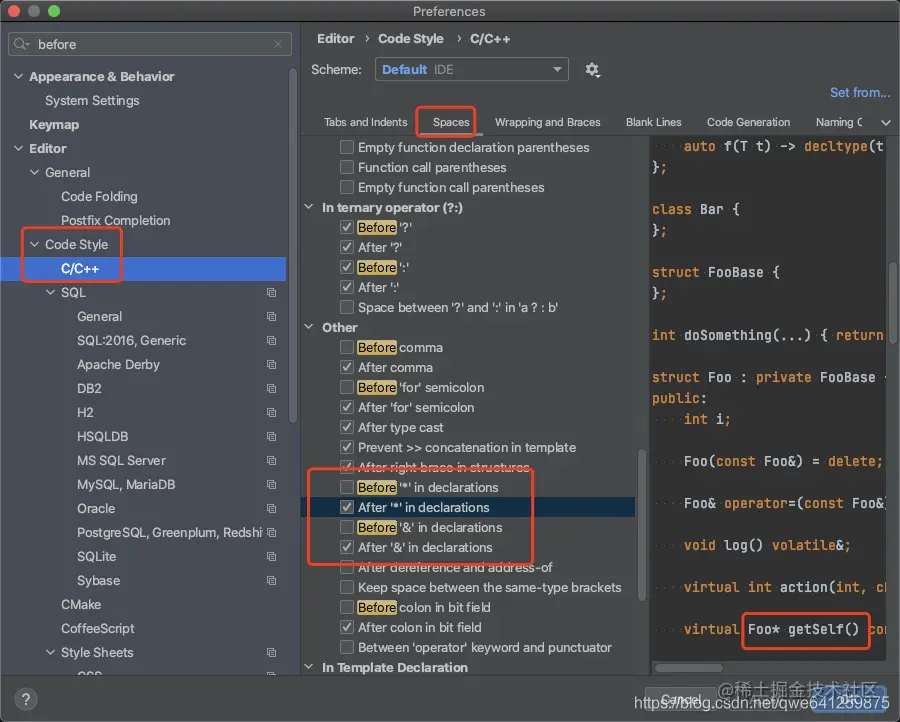Click the copy icon beside Sybase
The image size is (900, 722).
pos(271,581)
